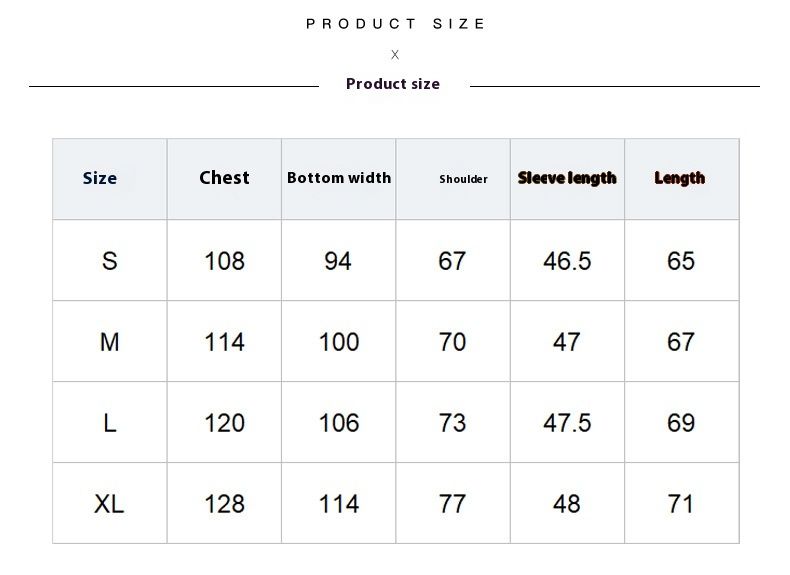The image size is (790, 575).
Task: Click the "Bottom width" column header
Action: [x=339, y=178]
